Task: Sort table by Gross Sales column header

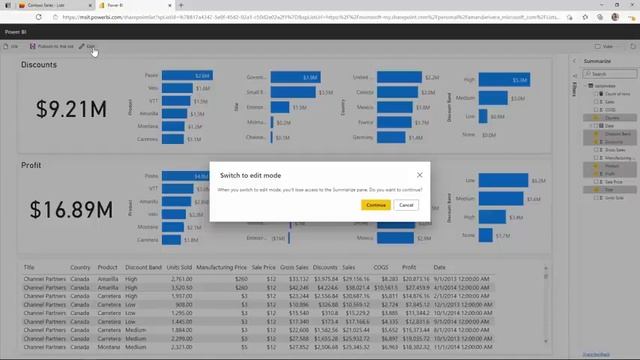Action: (x=294, y=267)
